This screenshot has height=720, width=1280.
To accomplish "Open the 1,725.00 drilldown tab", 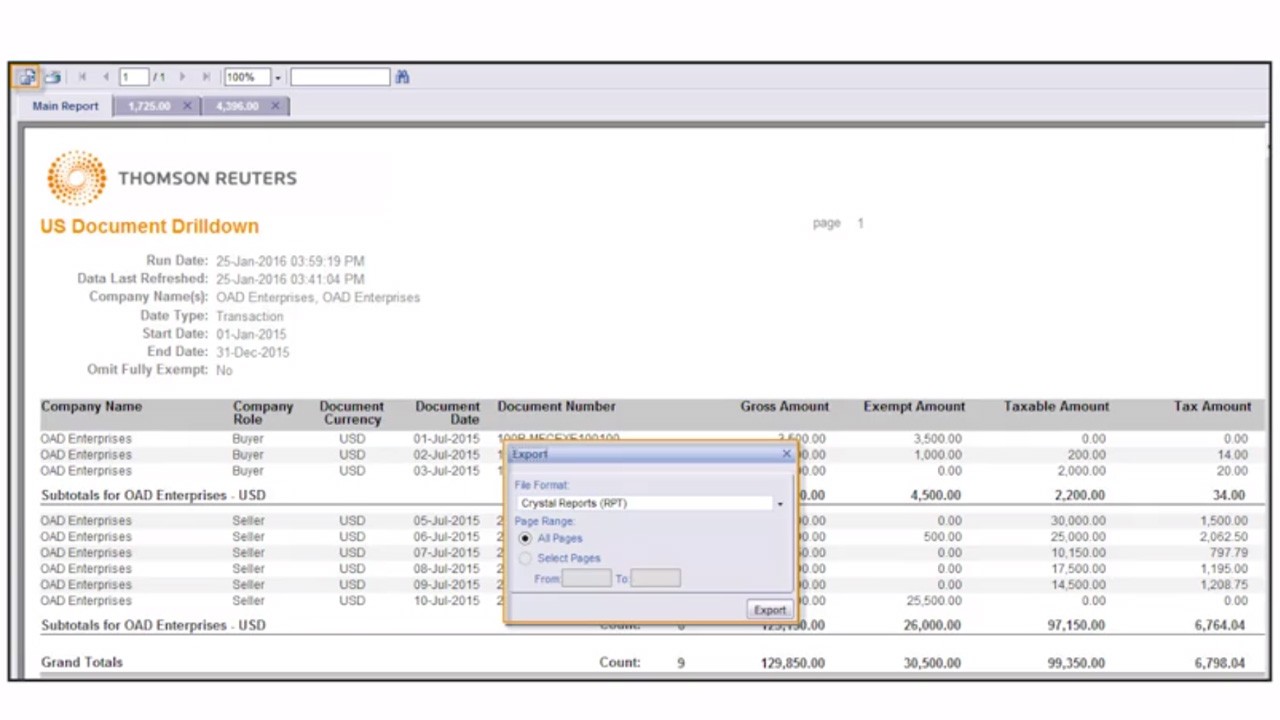I will (x=150, y=106).
